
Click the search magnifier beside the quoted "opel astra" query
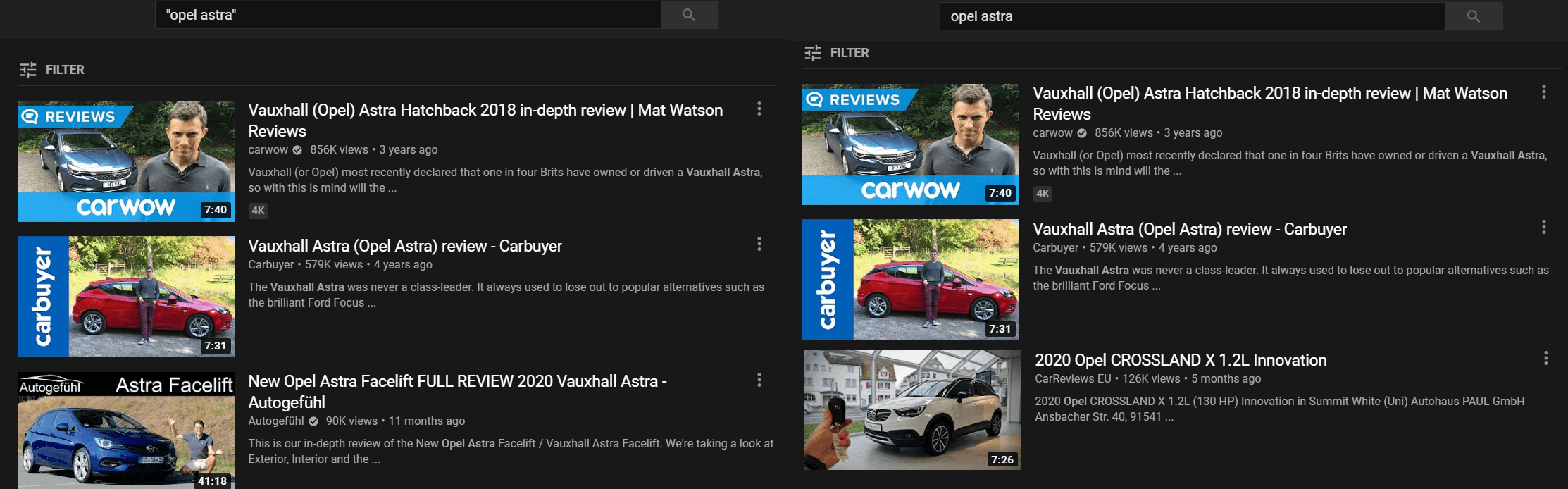(x=689, y=15)
